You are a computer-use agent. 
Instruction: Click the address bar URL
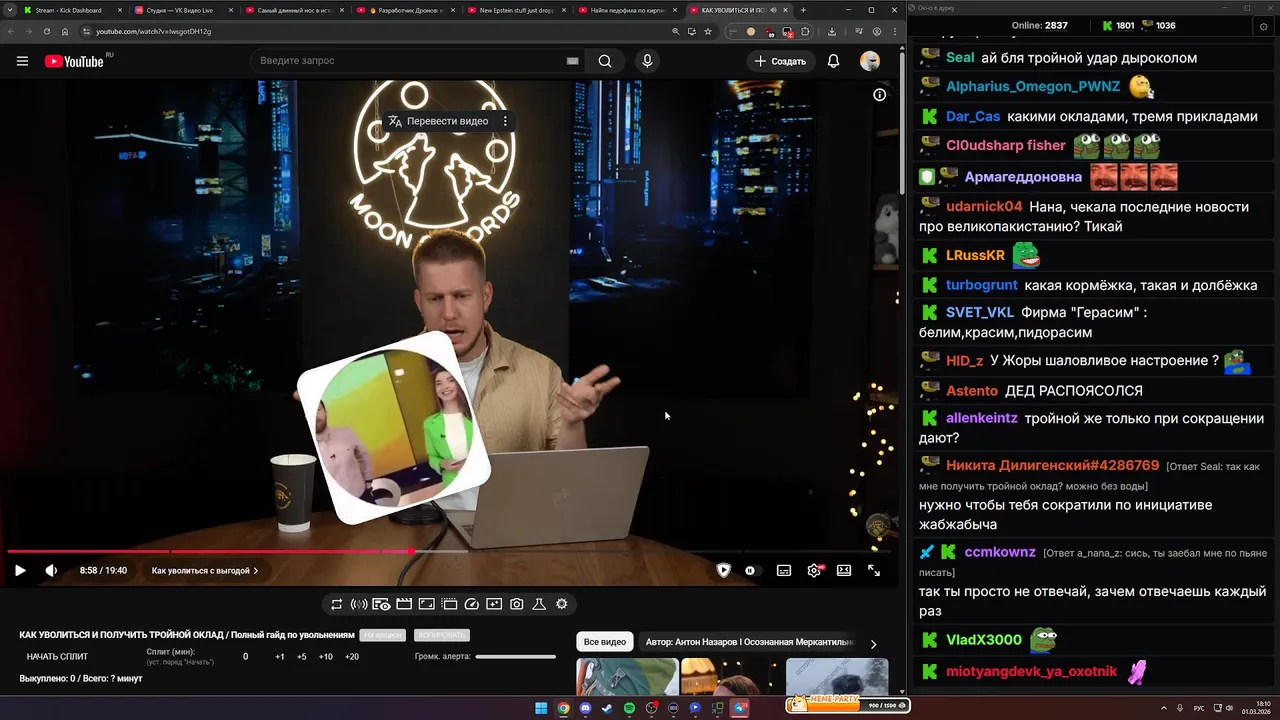pyautogui.click(x=153, y=31)
